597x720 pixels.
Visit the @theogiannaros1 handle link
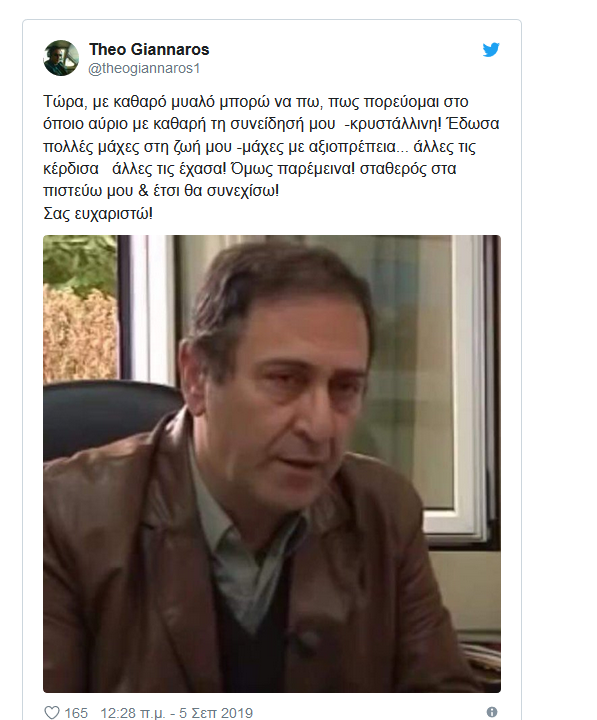click(x=144, y=68)
